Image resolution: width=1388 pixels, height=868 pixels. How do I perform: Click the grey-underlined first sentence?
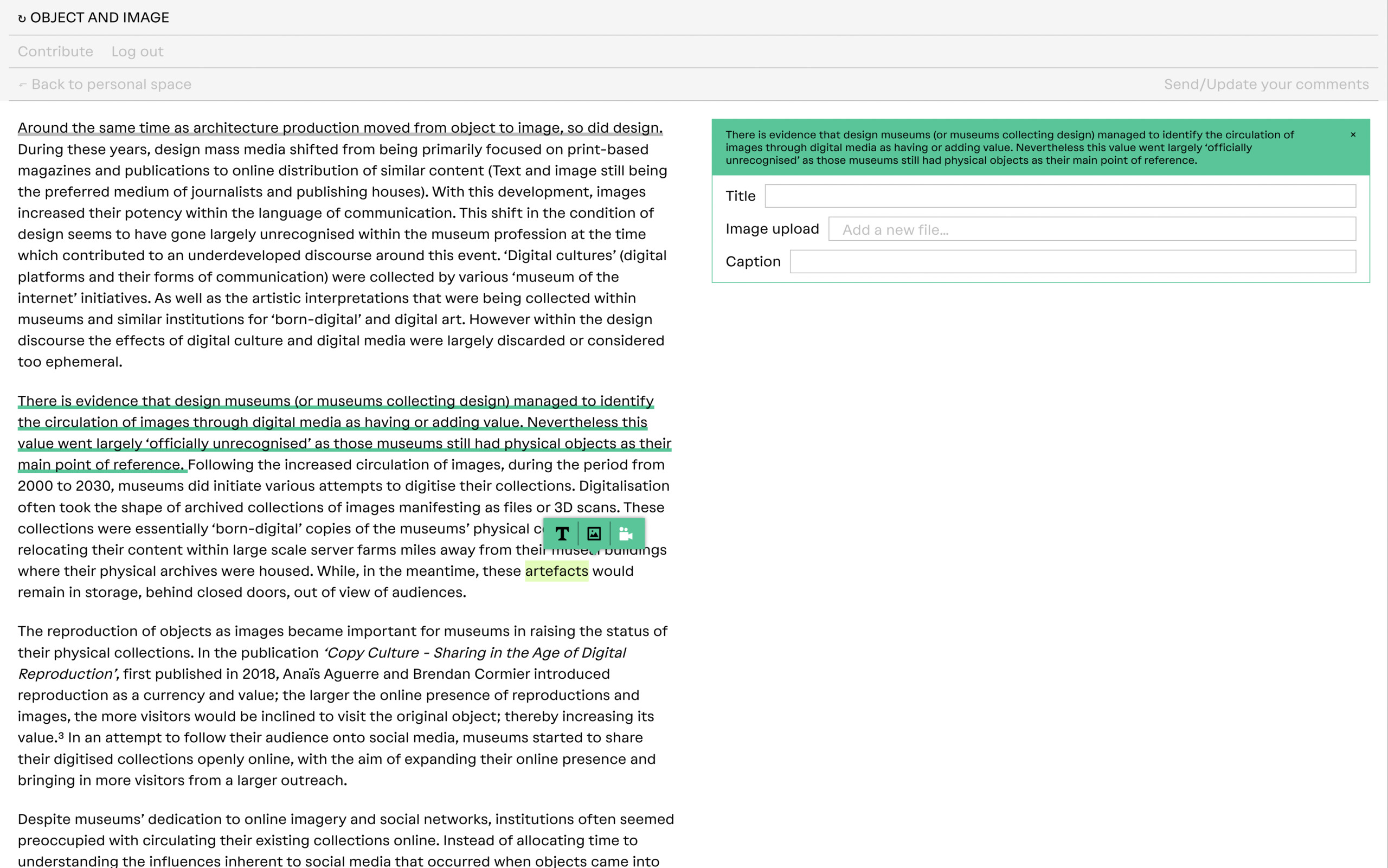coord(340,127)
